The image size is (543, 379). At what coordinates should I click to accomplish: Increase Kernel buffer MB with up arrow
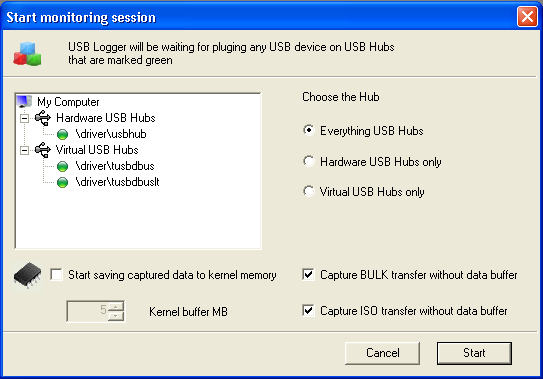[x=116, y=306]
